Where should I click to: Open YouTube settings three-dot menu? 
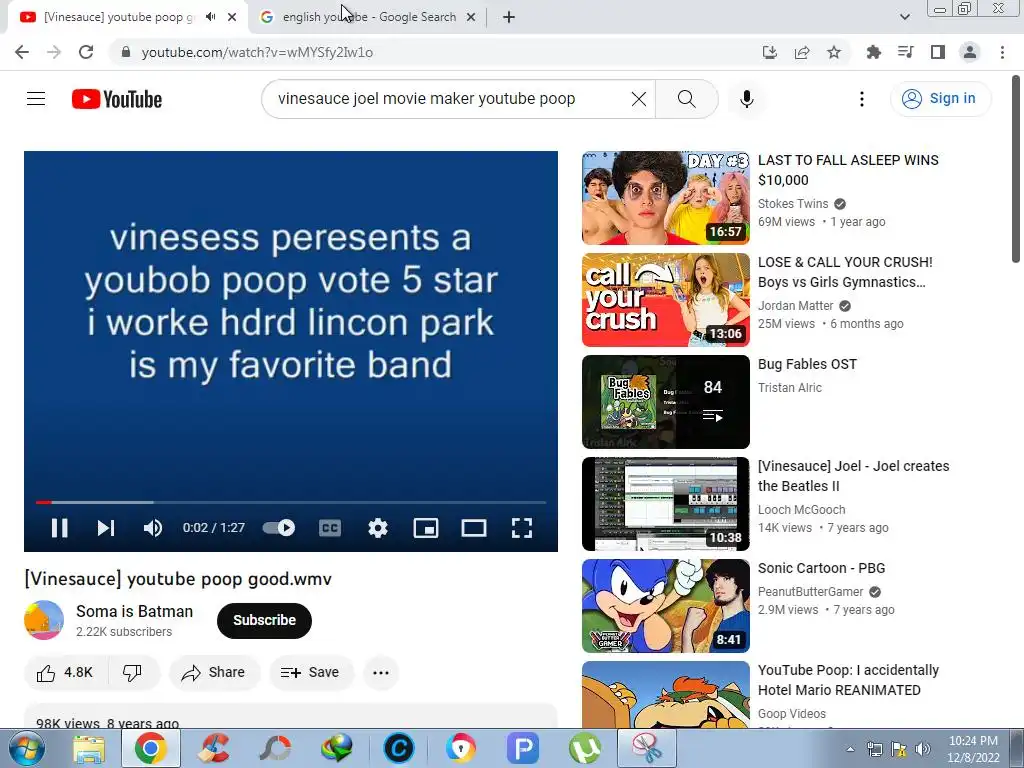pyautogui.click(x=862, y=99)
